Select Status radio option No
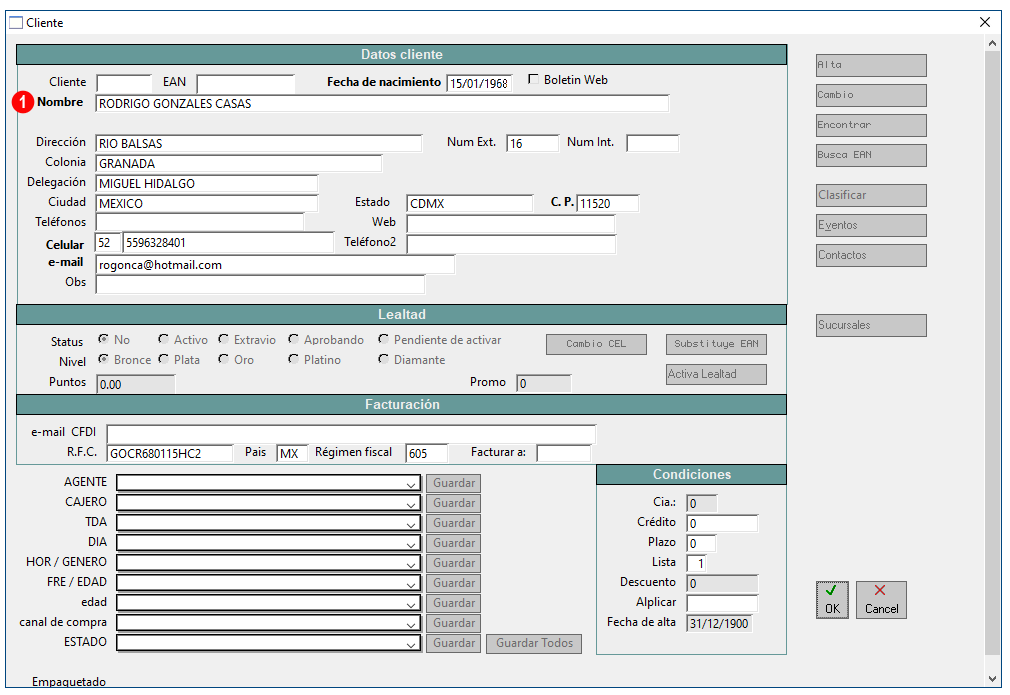 [103, 339]
